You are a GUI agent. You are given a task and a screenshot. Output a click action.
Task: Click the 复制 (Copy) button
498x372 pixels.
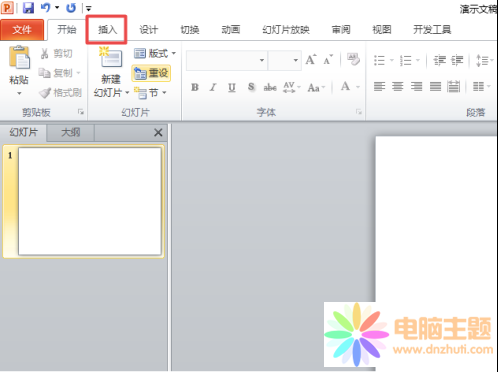click(x=55, y=73)
